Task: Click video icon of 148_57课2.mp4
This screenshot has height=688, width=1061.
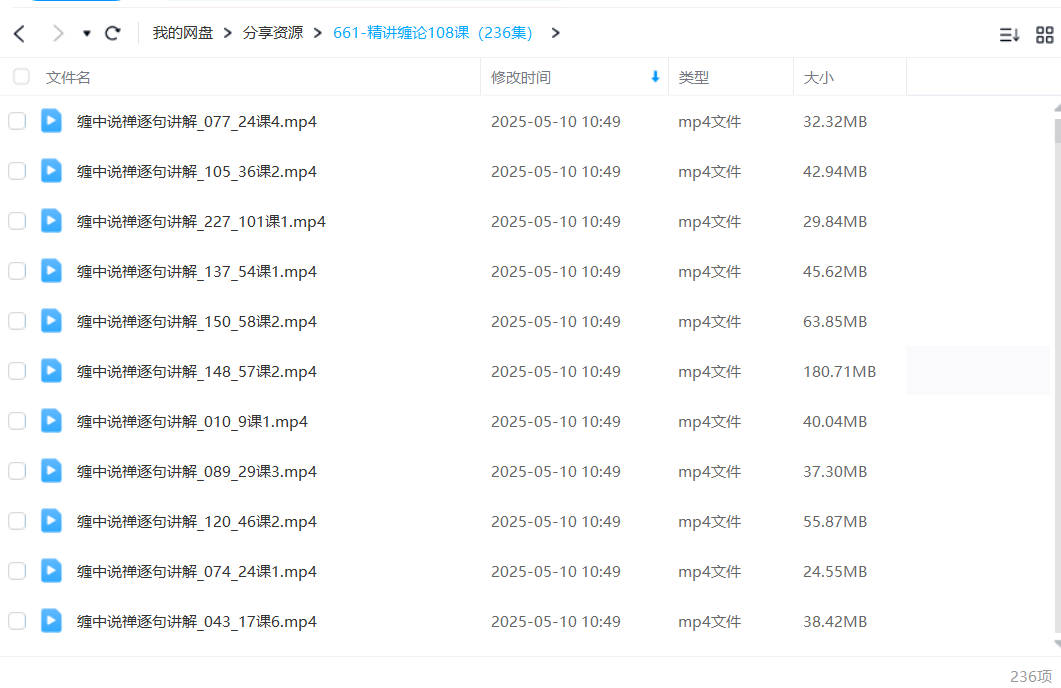Action: pos(51,371)
